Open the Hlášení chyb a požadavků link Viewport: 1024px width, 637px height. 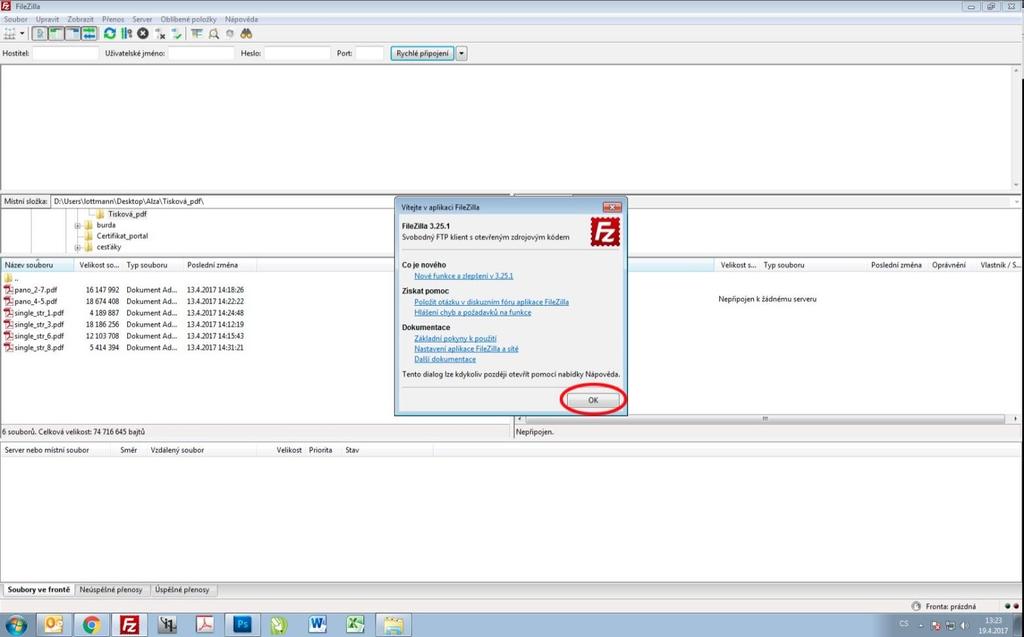tap(473, 312)
